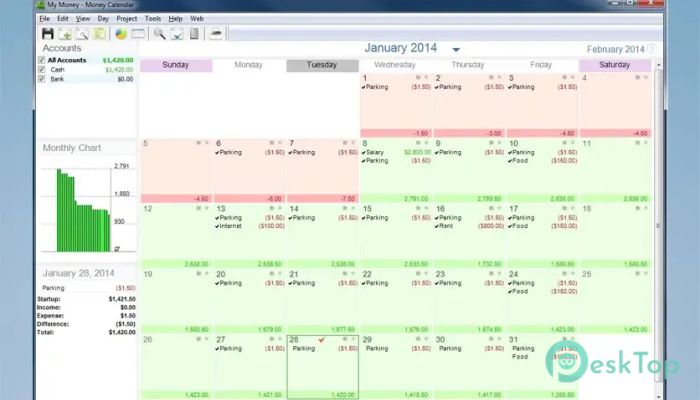This screenshot has width=700, height=400.
Task: Open the Help menu
Action: 175,18
